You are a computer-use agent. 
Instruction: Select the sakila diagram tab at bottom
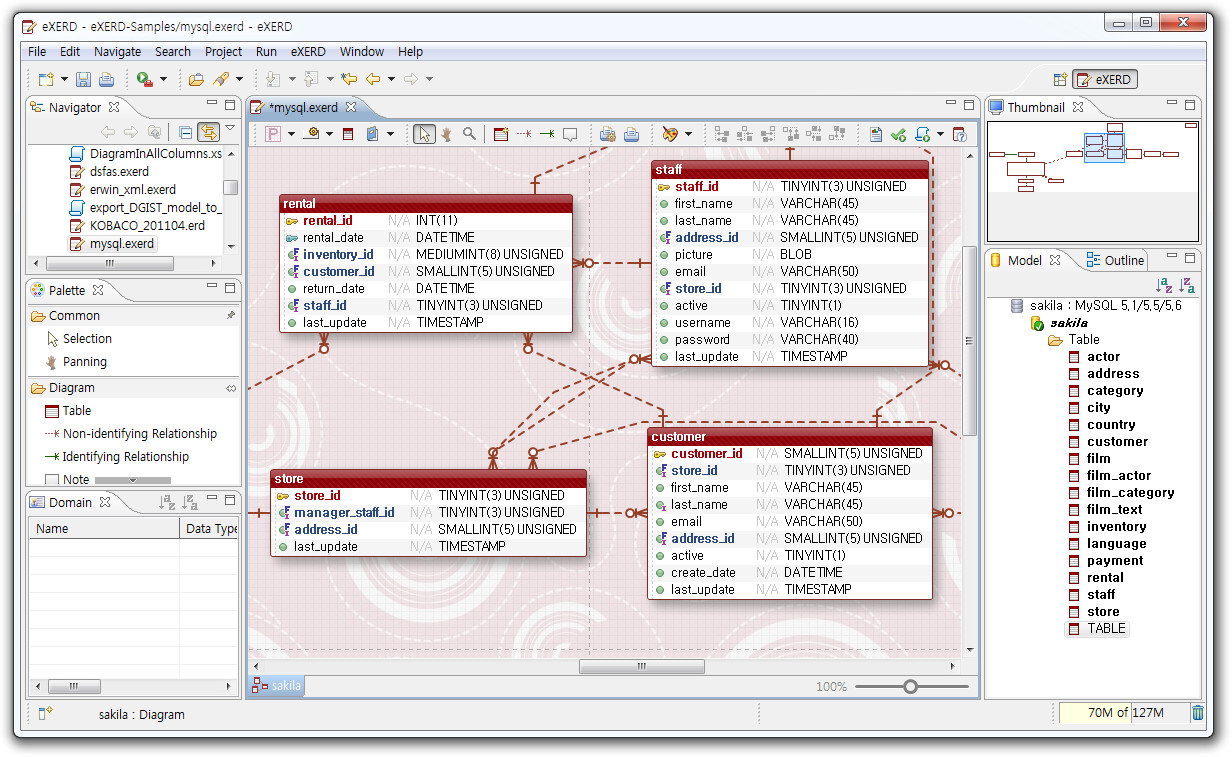(x=277, y=686)
